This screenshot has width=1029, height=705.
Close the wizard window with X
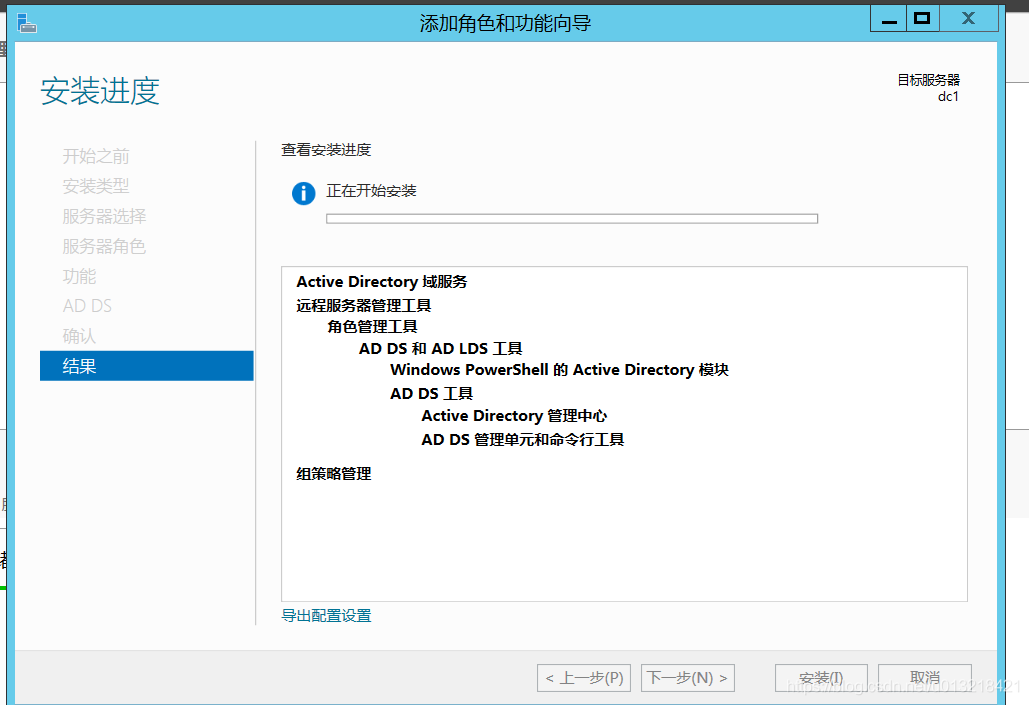pyautogui.click(x=969, y=18)
